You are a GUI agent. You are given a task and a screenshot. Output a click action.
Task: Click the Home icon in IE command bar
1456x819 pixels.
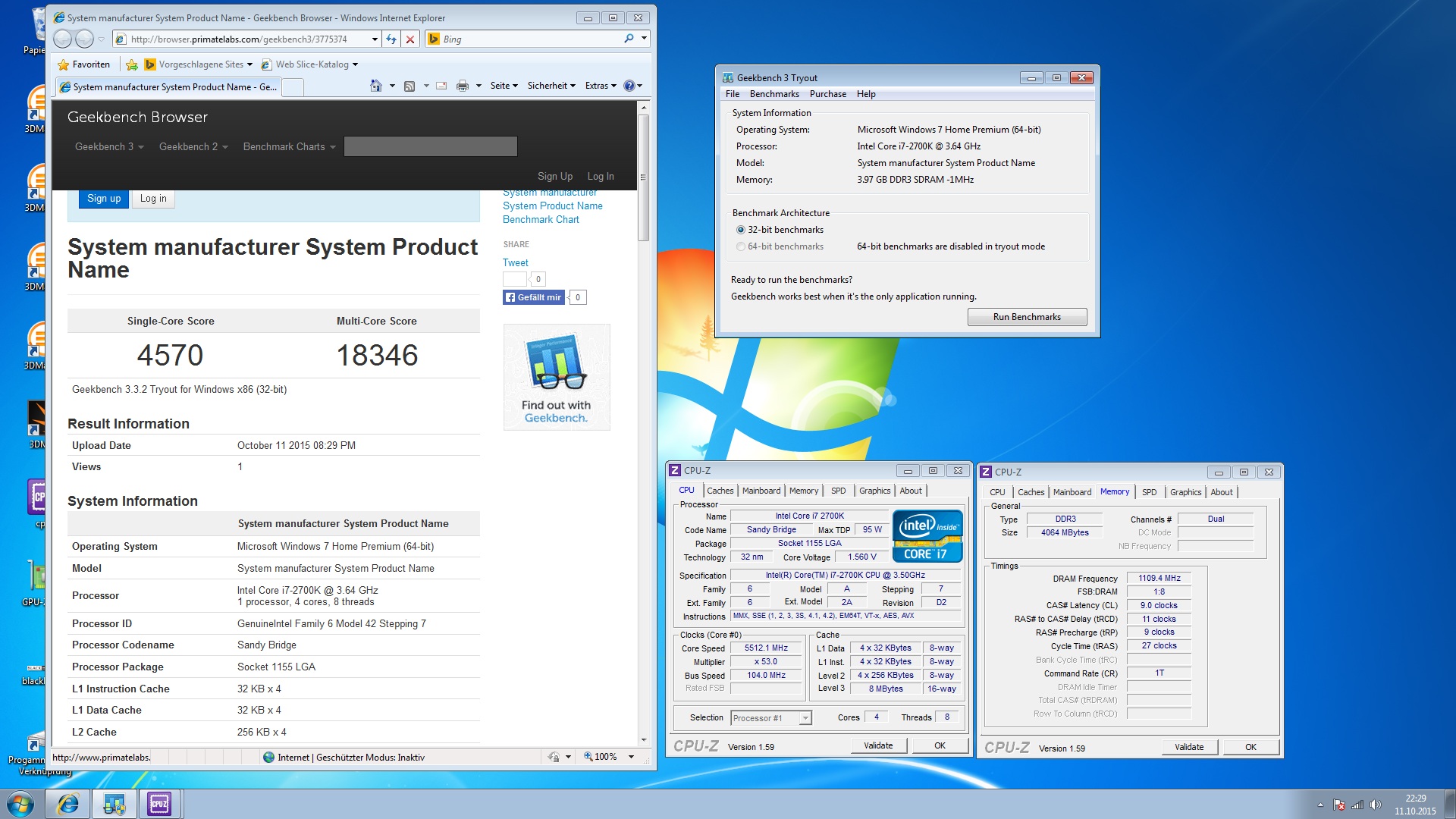tap(376, 86)
